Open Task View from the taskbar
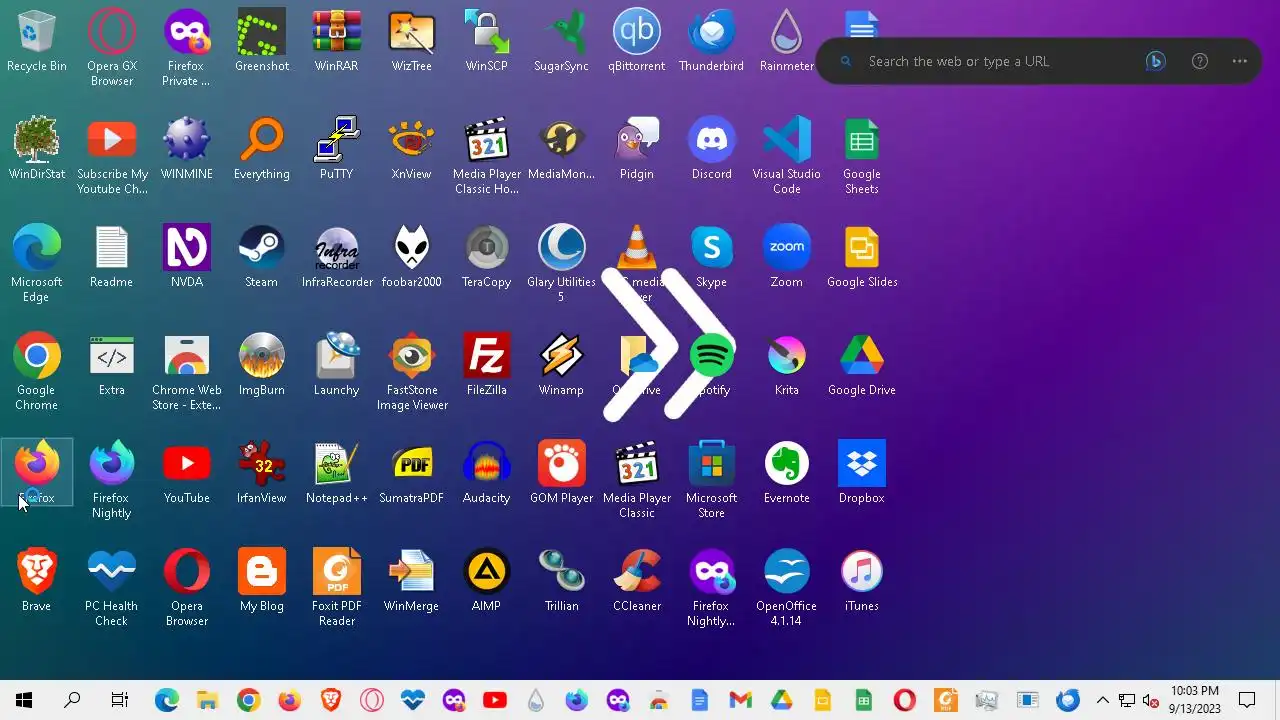Image resolution: width=1280 pixels, height=720 pixels. (120, 700)
